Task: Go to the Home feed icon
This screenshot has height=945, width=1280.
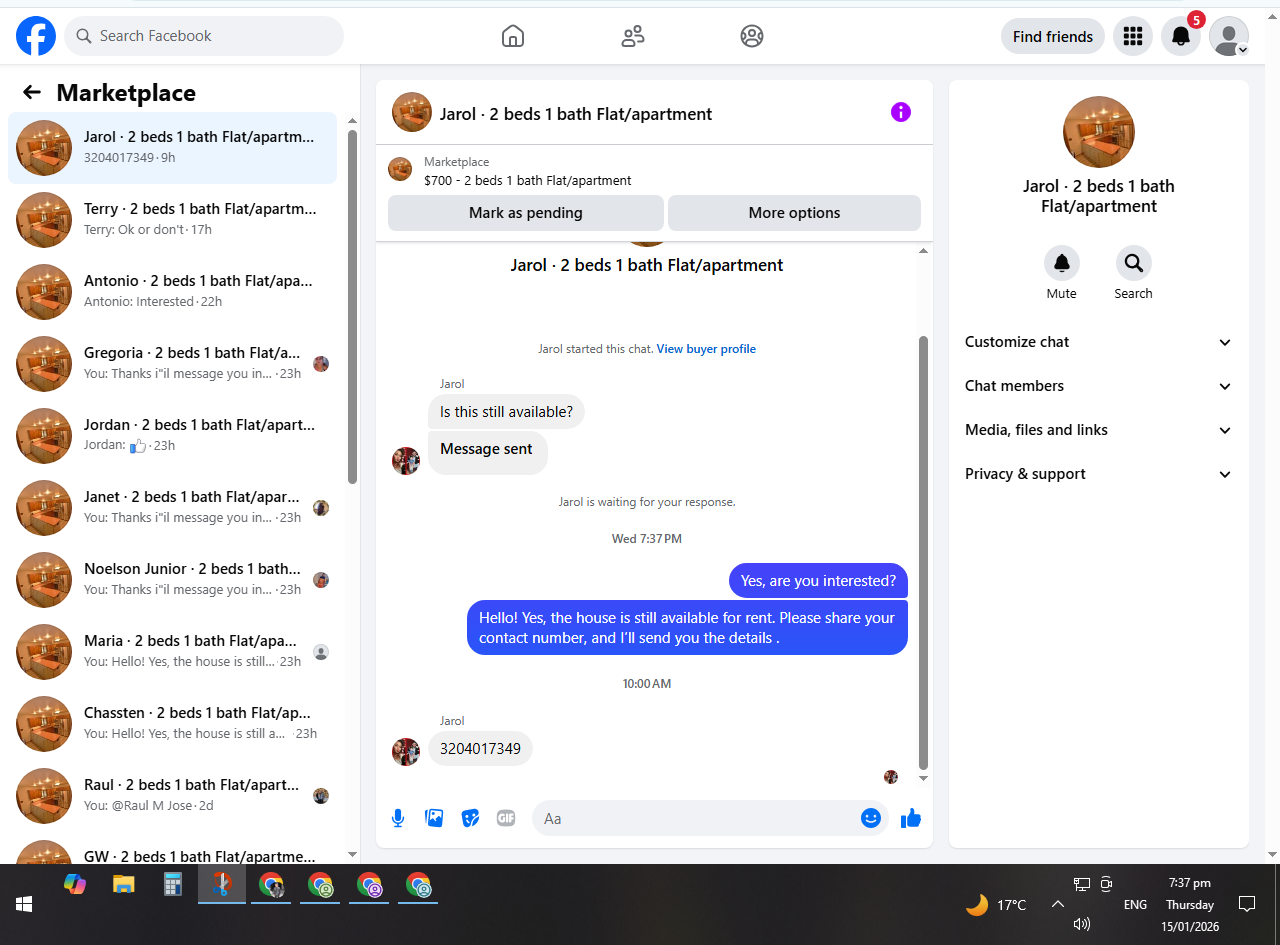Action: (512, 36)
